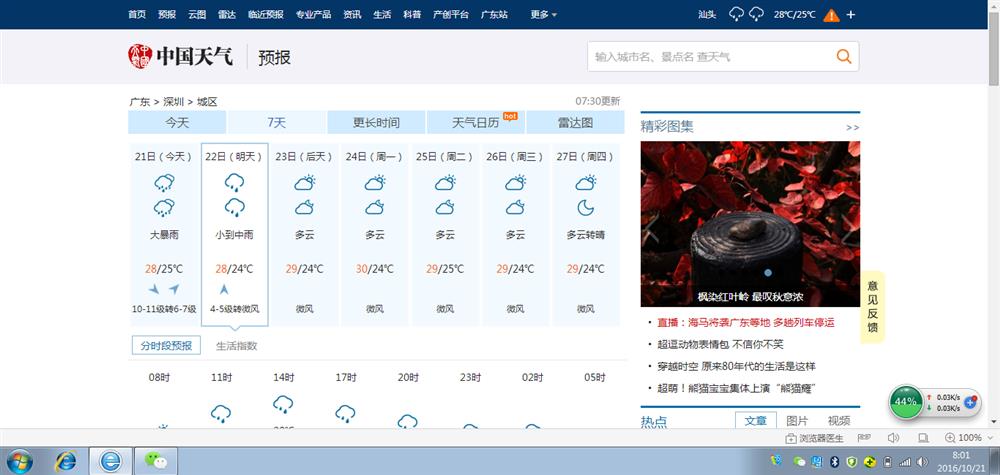Screen dimensions: 1000x475
Task: Expand the 精彩图集 more arrows
Action: point(852,128)
